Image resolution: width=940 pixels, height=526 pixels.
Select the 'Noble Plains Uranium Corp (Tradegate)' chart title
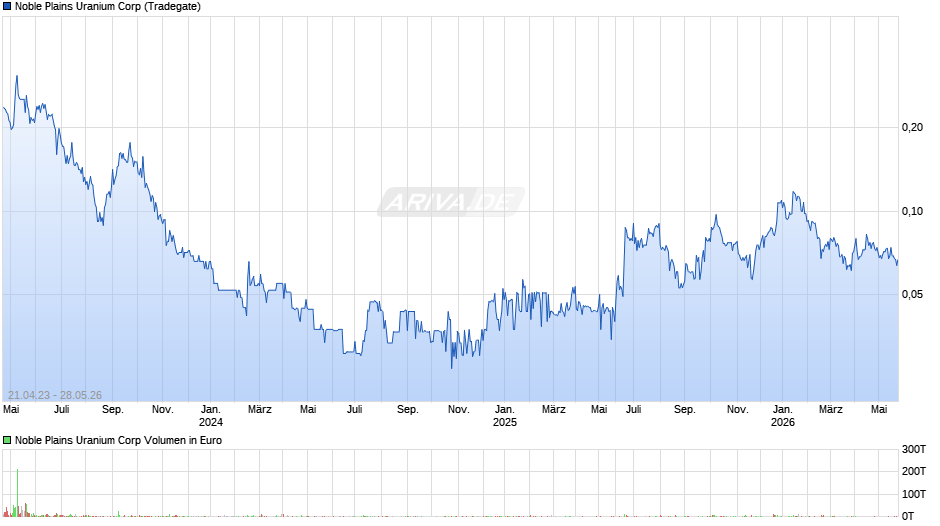(108, 7)
